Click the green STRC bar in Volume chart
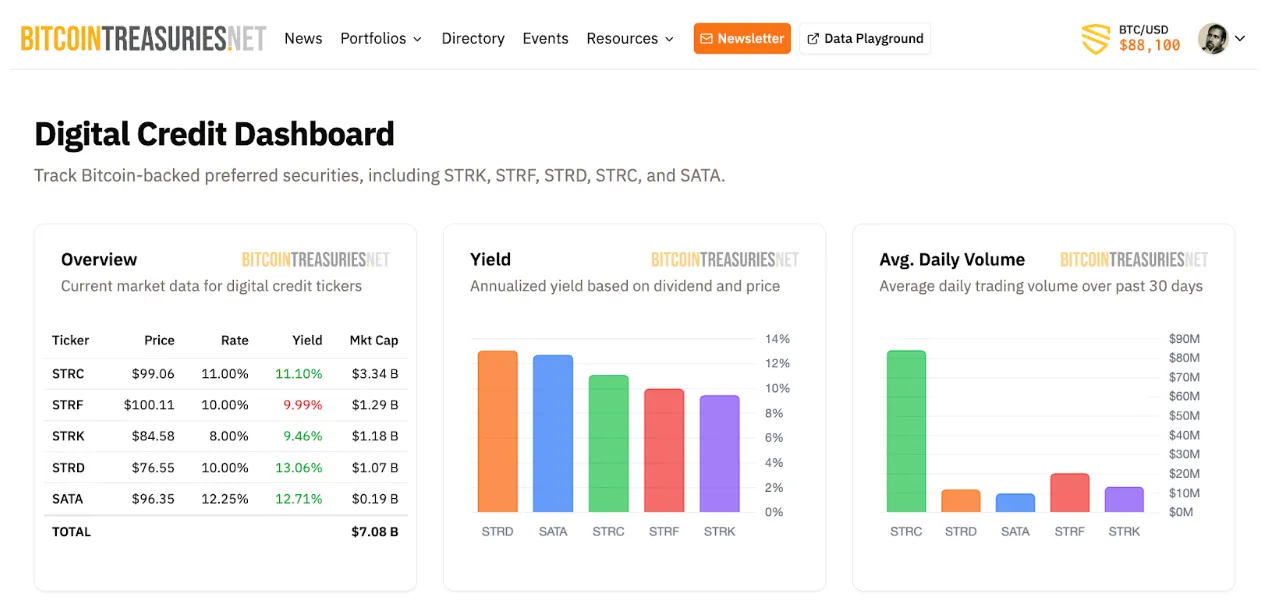Viewport: 1264px width, 602px height. pos(906,431)
